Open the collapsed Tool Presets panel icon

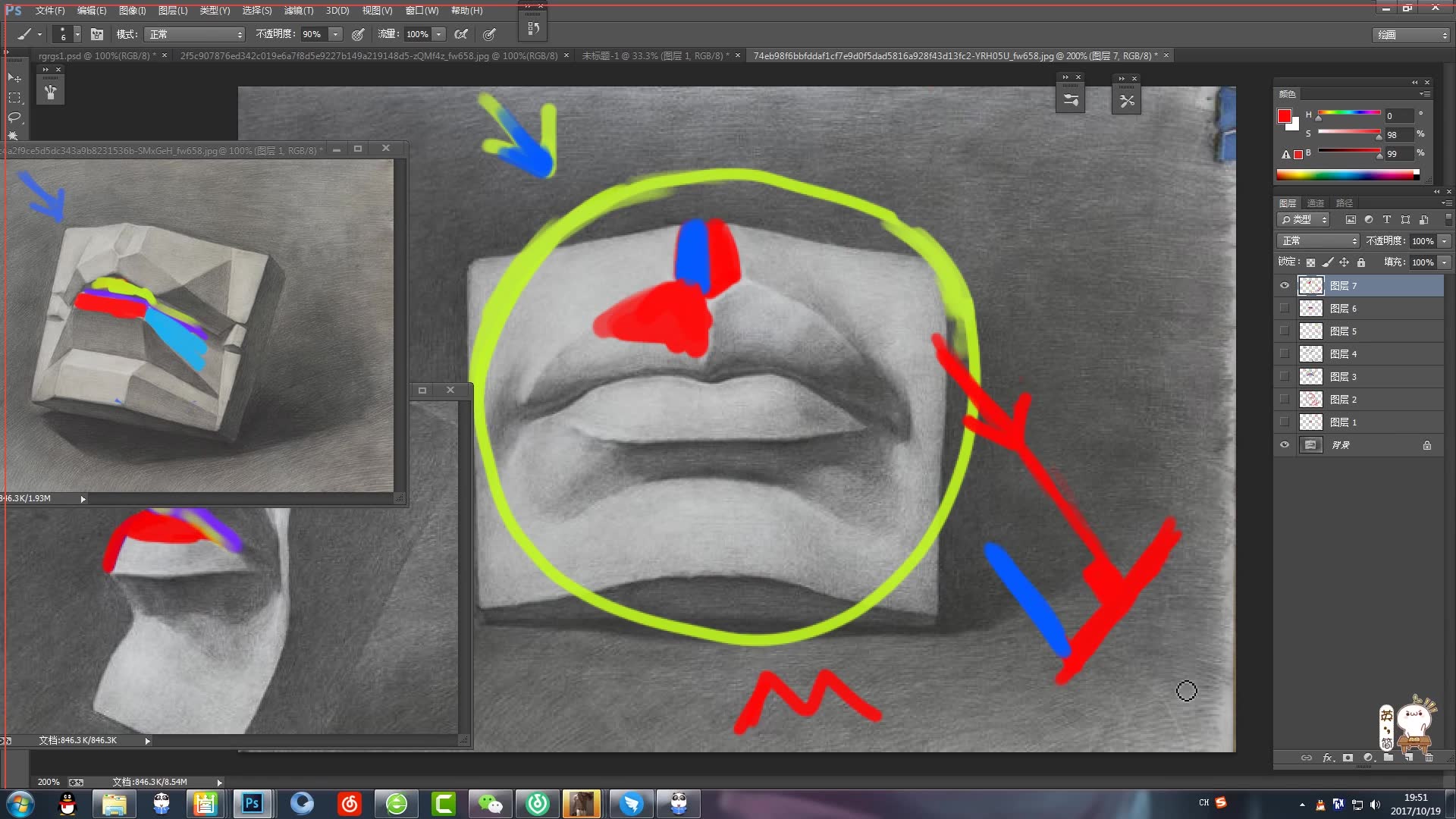(1126, 100)
